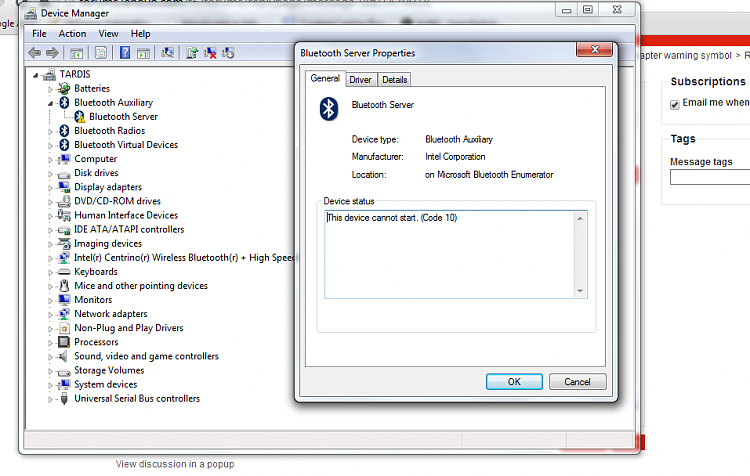The width and height of the screenshot is (750, 476).
Task: Close the Bluetooth Server Properties dialog
Action: (x=595, y=49)
